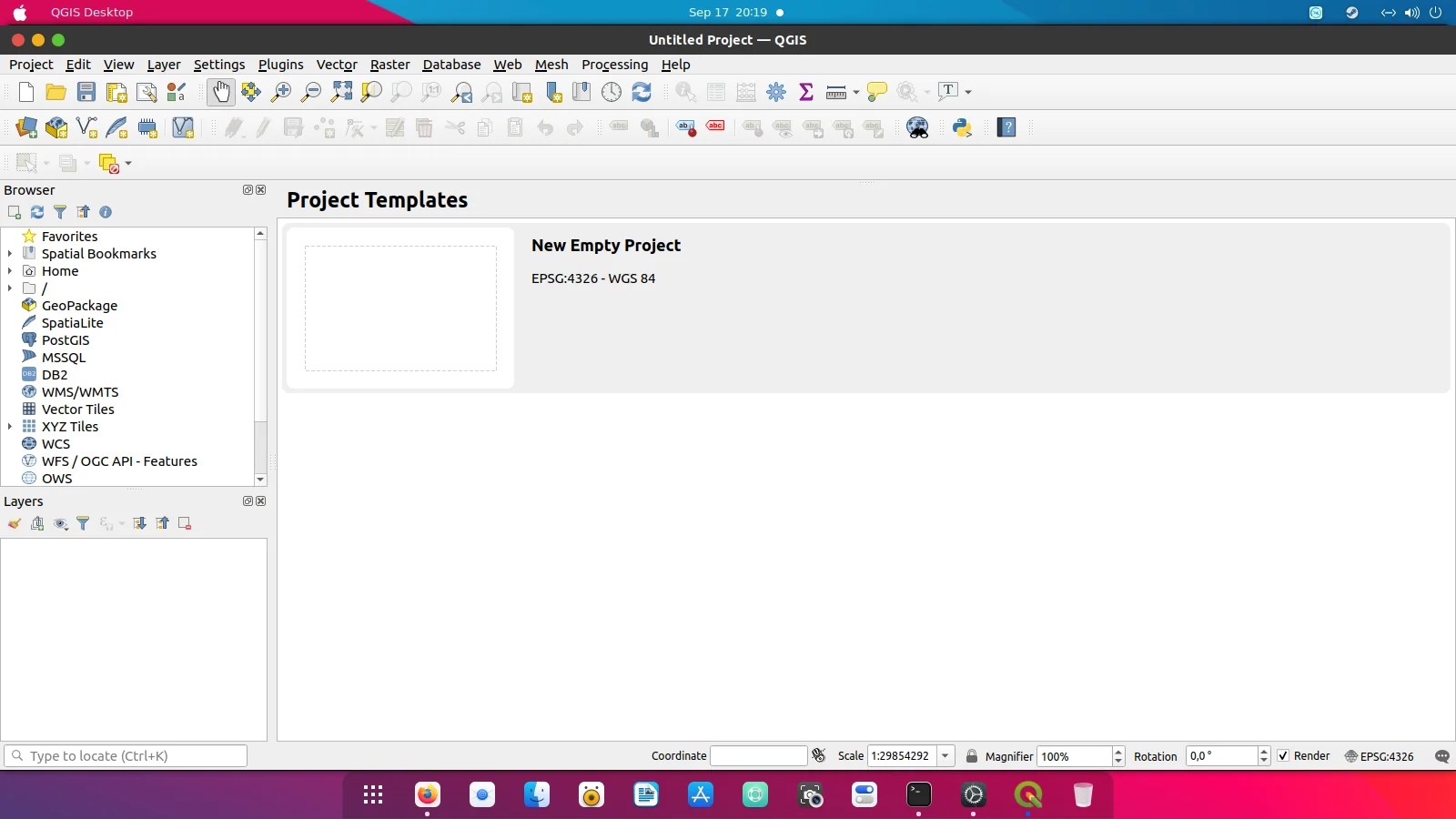This screenshot has height=819, width=1456.
Task: Select the GeoPackage browser entry
Action: pyautogui.click(x=79, y=306)
